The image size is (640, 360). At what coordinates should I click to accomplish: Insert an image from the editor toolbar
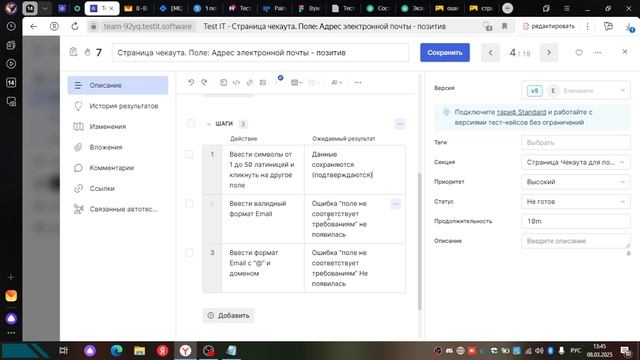click(x=263, y=82)
